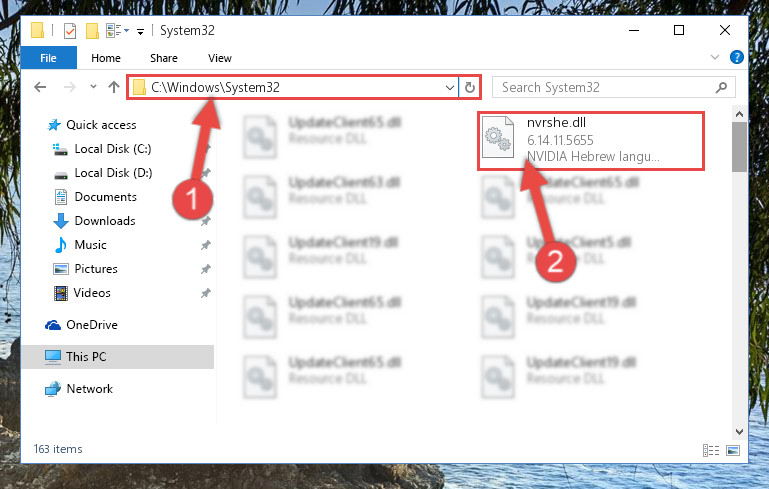Switch to details view in status bar

click(x=711, y=450)
